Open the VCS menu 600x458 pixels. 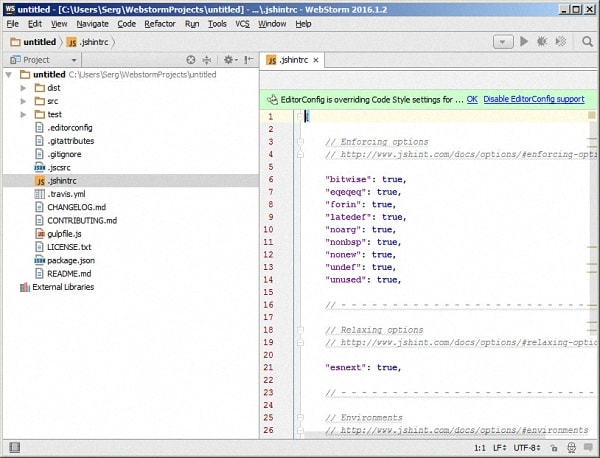pos(242,23)
